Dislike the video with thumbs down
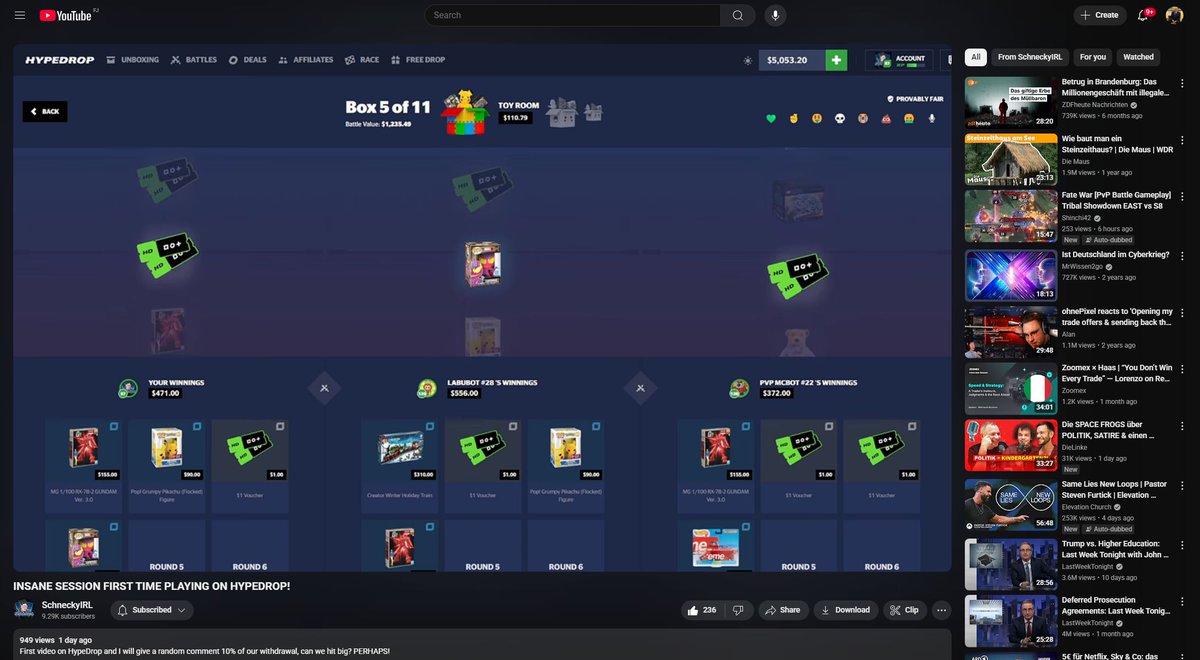The image size is (1200, 660). (738, 610)
